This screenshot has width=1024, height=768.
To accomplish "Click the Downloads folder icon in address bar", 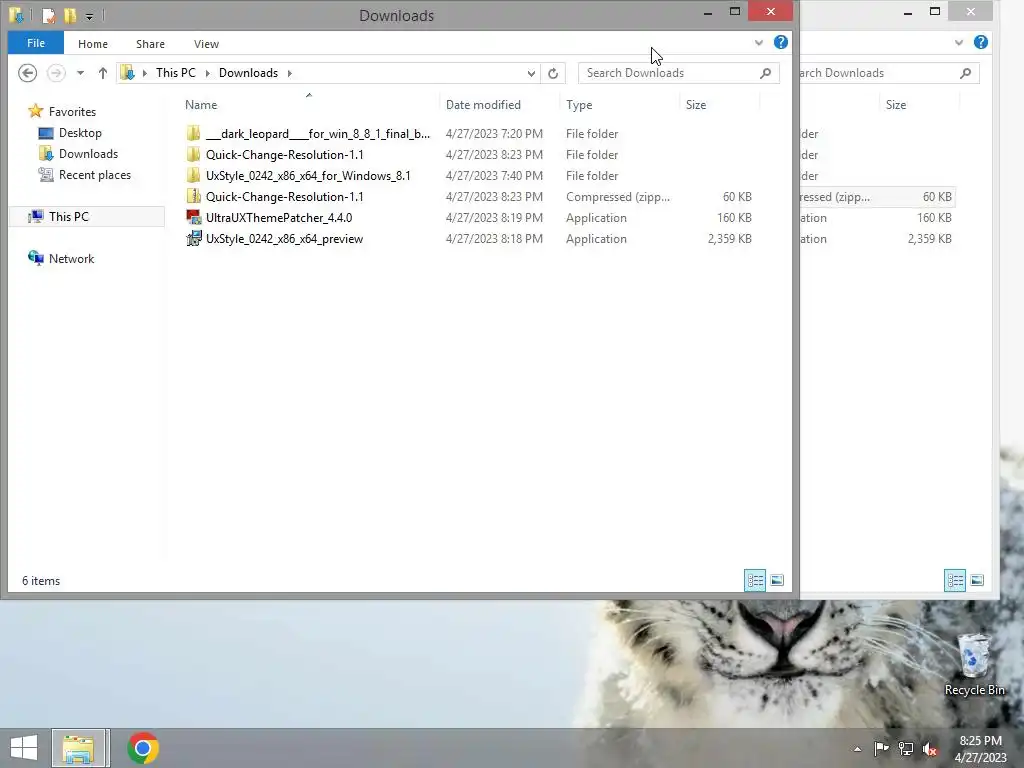I will coord(127,72).
